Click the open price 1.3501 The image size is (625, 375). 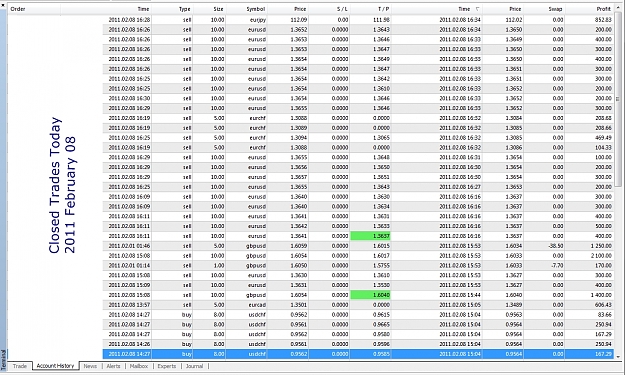(x=298, y=305)
